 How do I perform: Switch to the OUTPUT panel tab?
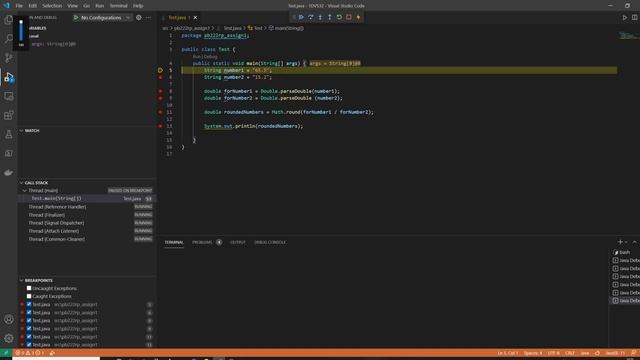click(238, 242)
